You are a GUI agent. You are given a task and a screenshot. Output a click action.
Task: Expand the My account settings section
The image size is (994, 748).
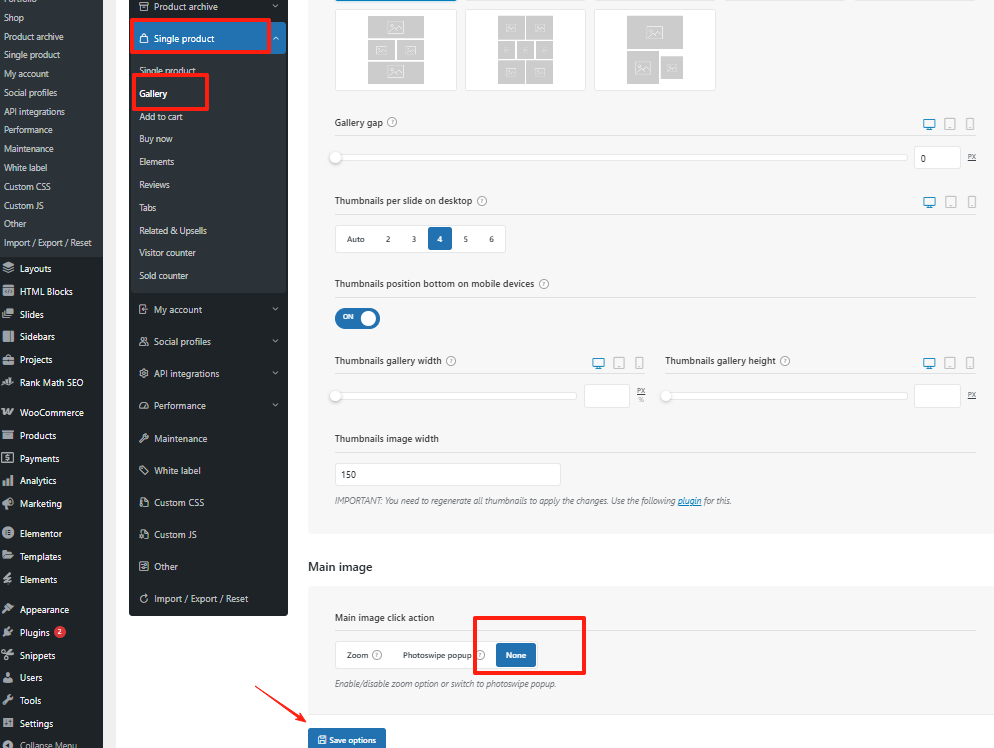point(207,309)
